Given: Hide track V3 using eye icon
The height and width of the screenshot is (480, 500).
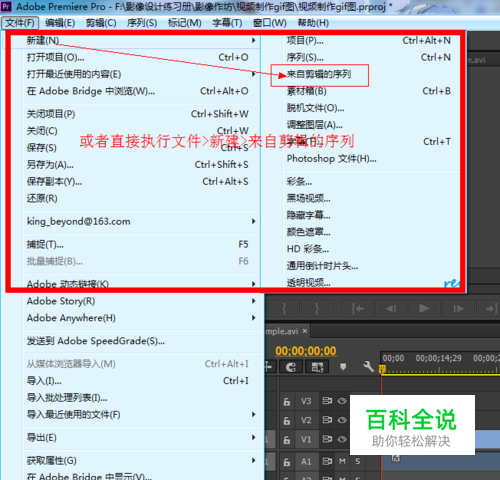Looking at the screenshot, I should tap(342, 401).
